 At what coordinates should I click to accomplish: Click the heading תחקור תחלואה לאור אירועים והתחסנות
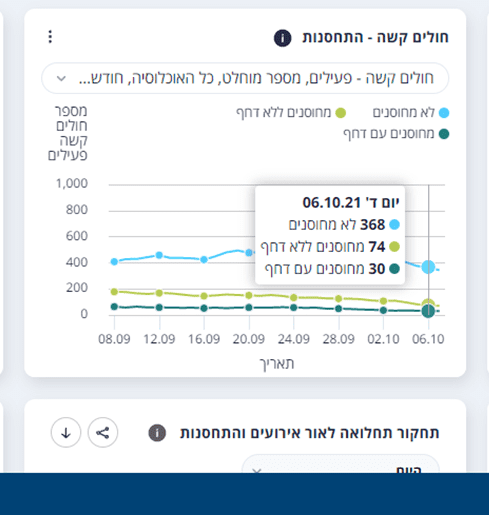tap(310, 433)
